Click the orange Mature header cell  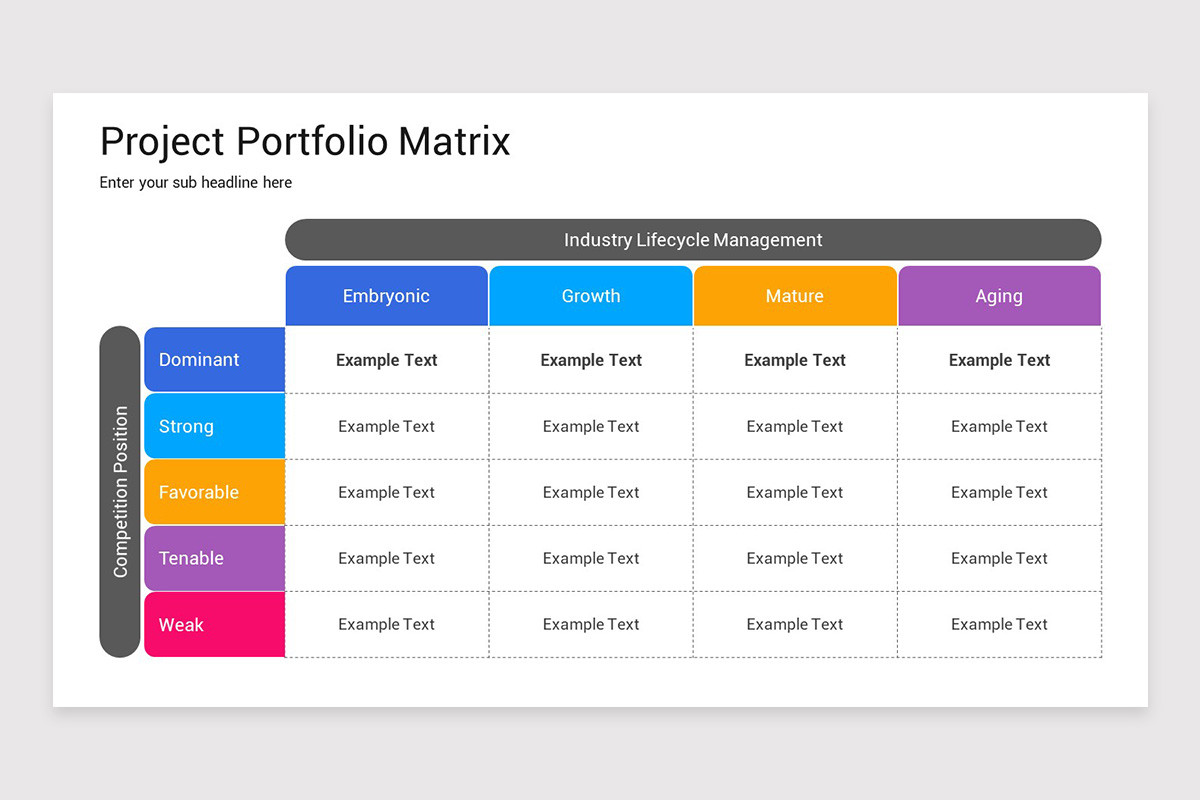(795, 296)
